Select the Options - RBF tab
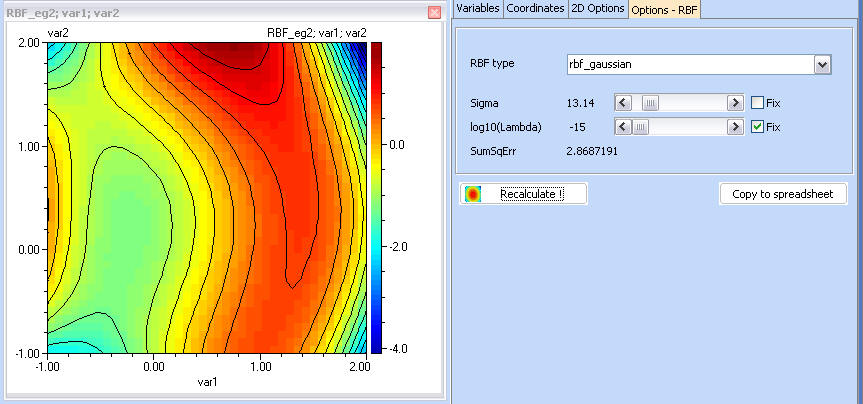The image size is (863, 404). coord(664,9)
